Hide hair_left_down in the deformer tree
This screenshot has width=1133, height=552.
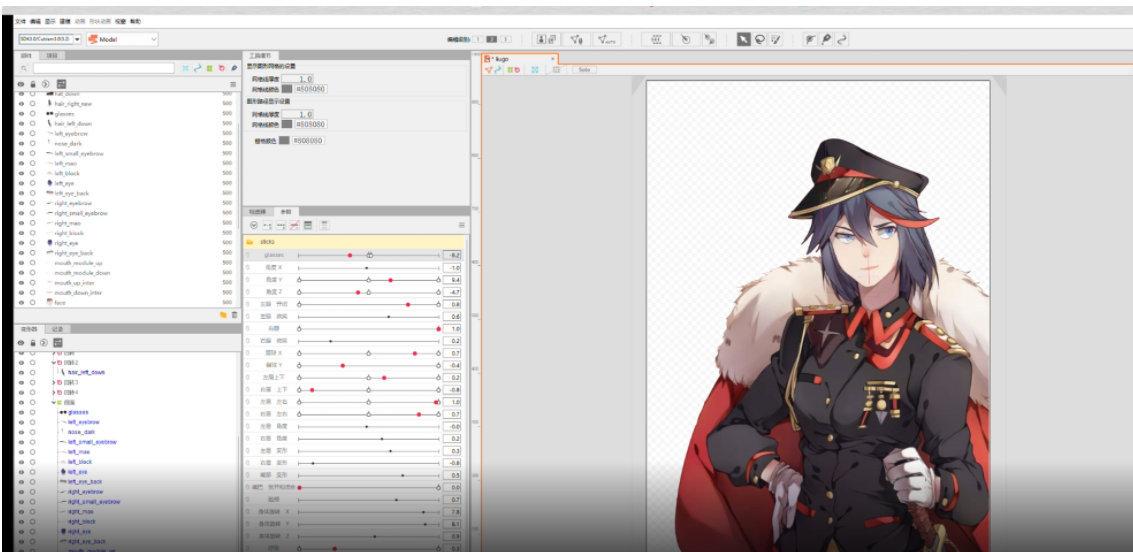coord(21,372)
